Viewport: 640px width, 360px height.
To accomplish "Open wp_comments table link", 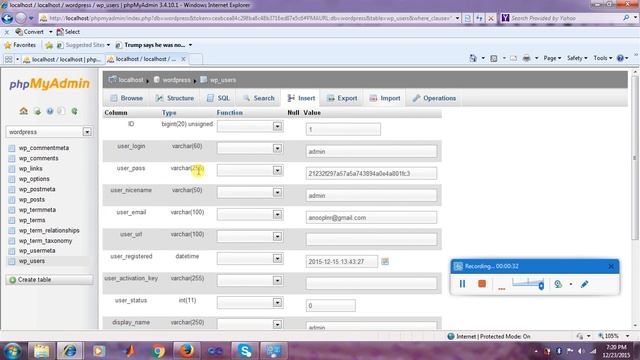I will pyautogui.click(x=38, y=158).
